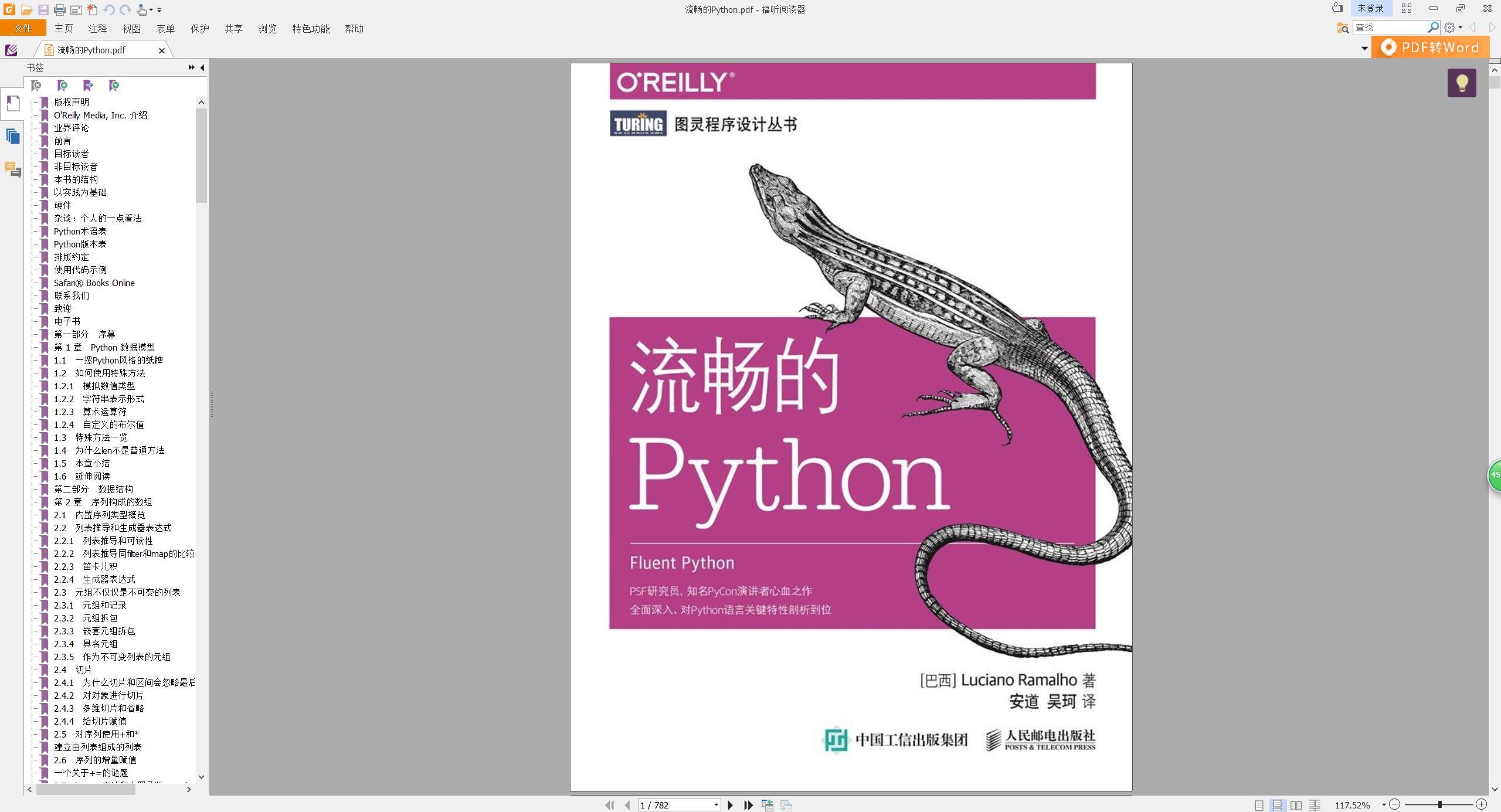Click bookmark panel scroll down arrow
This screenshot has width=1501, height=812.
(x=201, y=777)
